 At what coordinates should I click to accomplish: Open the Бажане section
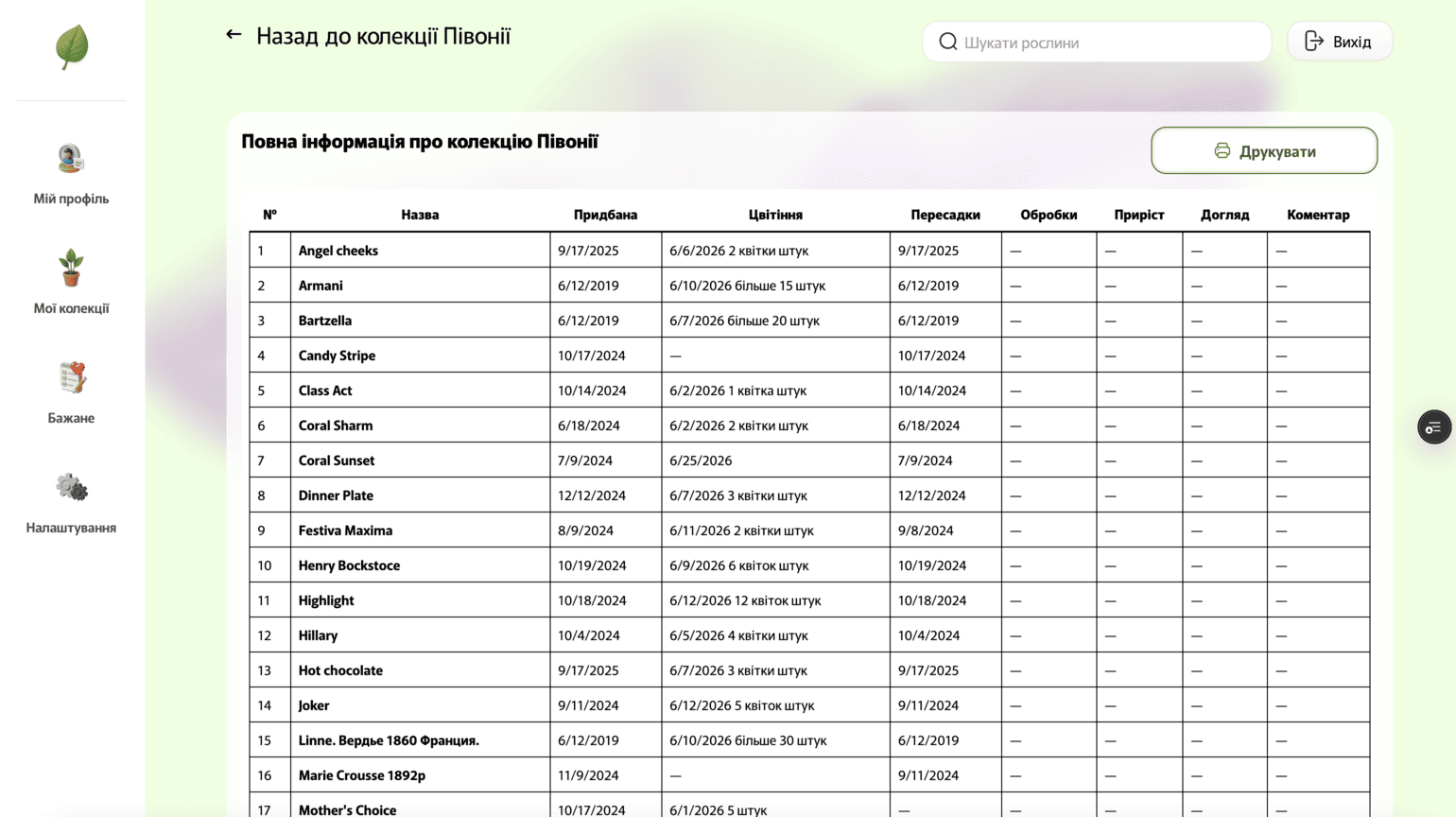[x=71, y=418]
